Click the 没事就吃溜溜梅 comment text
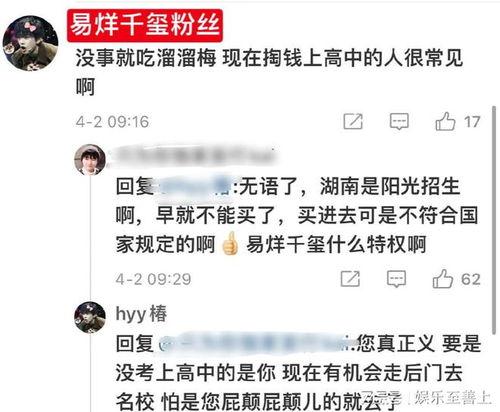This screenshot has height=412, width=500. (x=269, y=72)
